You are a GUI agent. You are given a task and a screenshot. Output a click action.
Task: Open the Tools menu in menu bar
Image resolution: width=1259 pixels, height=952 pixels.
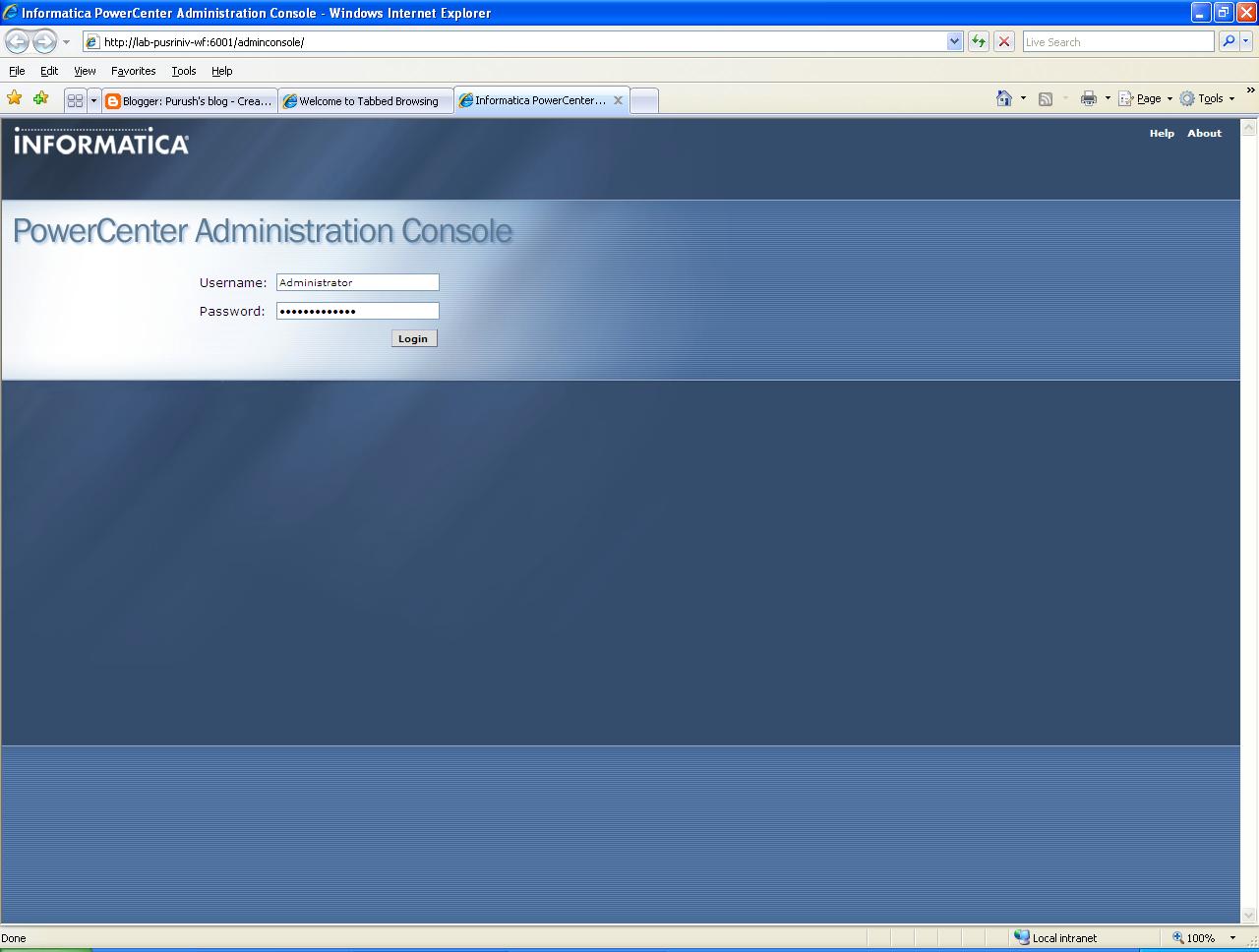[183, 71]
